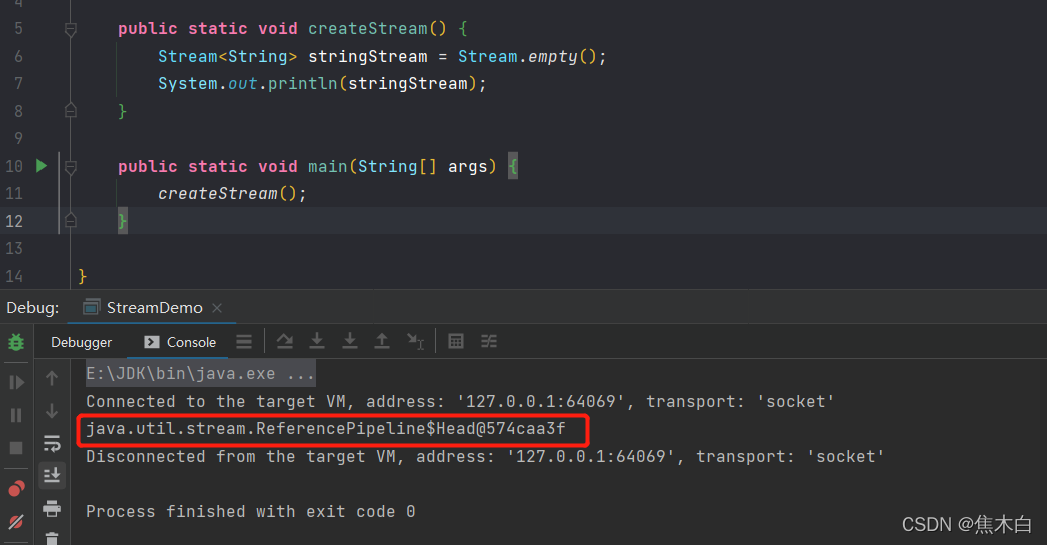Run main from the green gutter arrow

point(41,166)
